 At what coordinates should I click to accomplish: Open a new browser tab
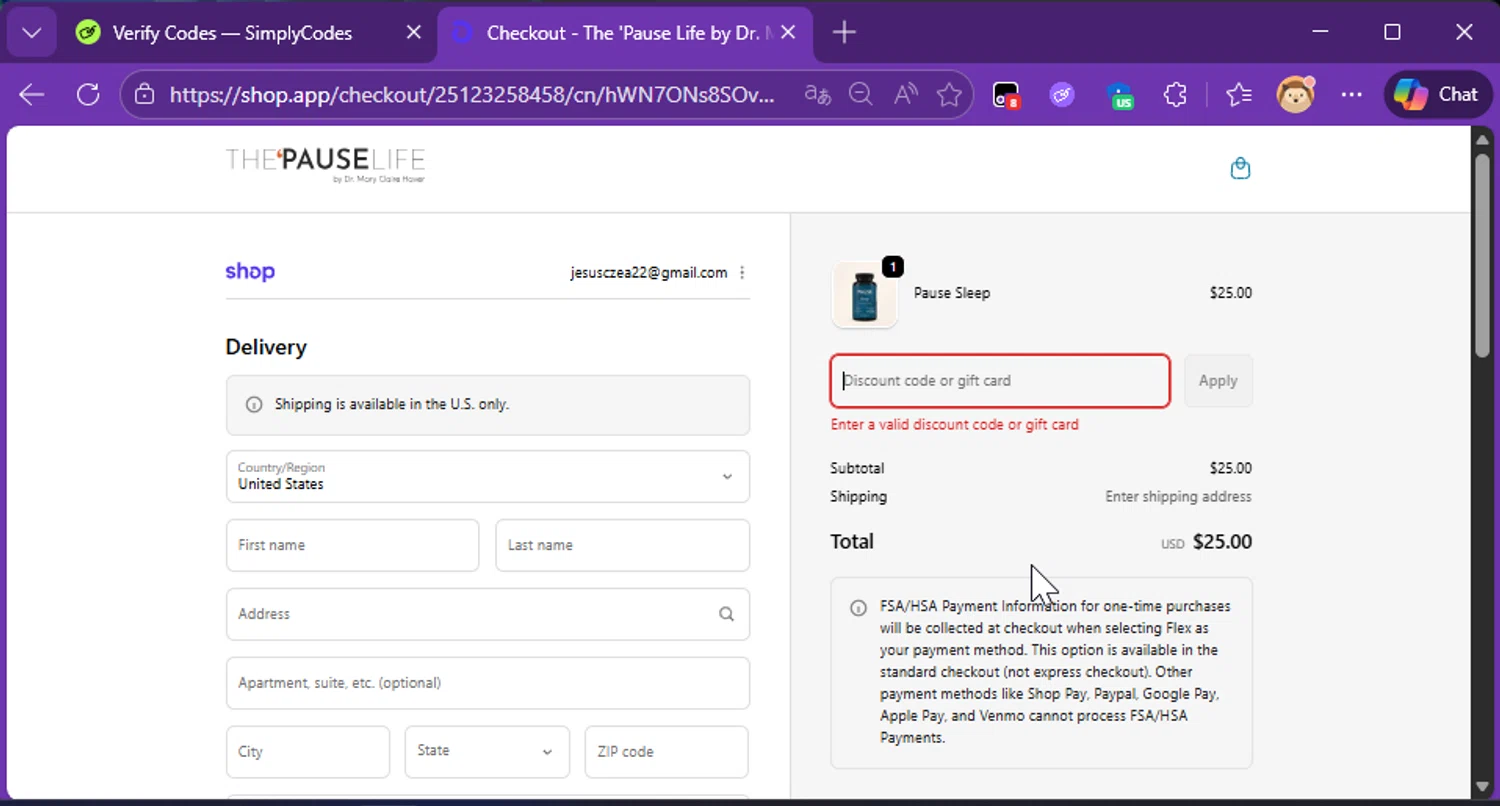844,33
